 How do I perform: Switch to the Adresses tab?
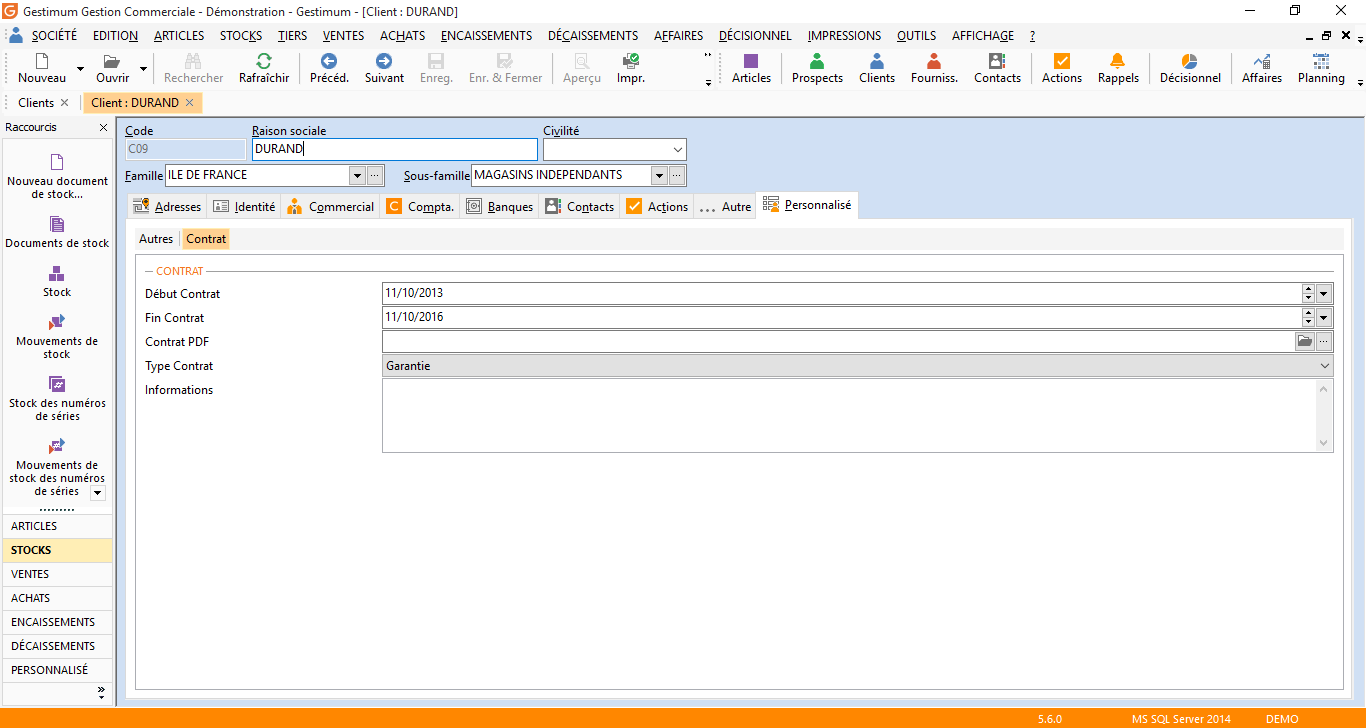pos(167,207)
